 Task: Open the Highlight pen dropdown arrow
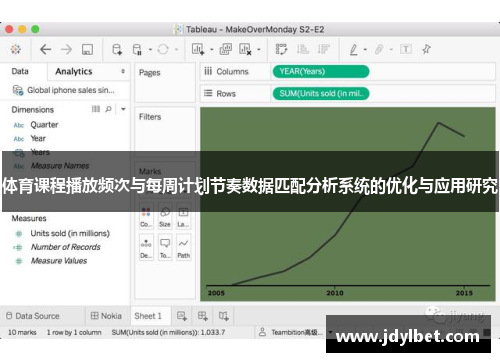pyautogui.click(x=365, y=49)
